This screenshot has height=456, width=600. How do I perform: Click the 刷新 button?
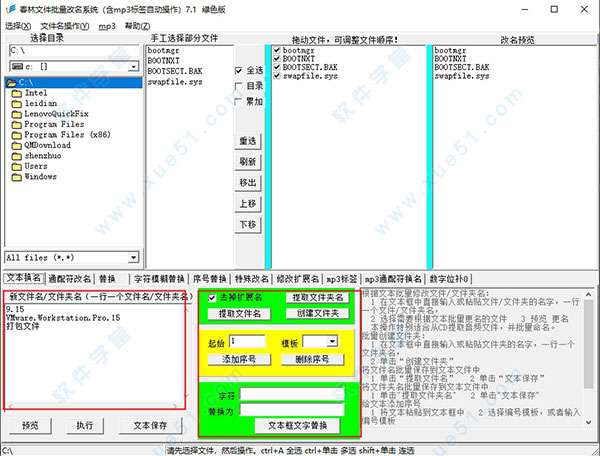click(248, 162)
